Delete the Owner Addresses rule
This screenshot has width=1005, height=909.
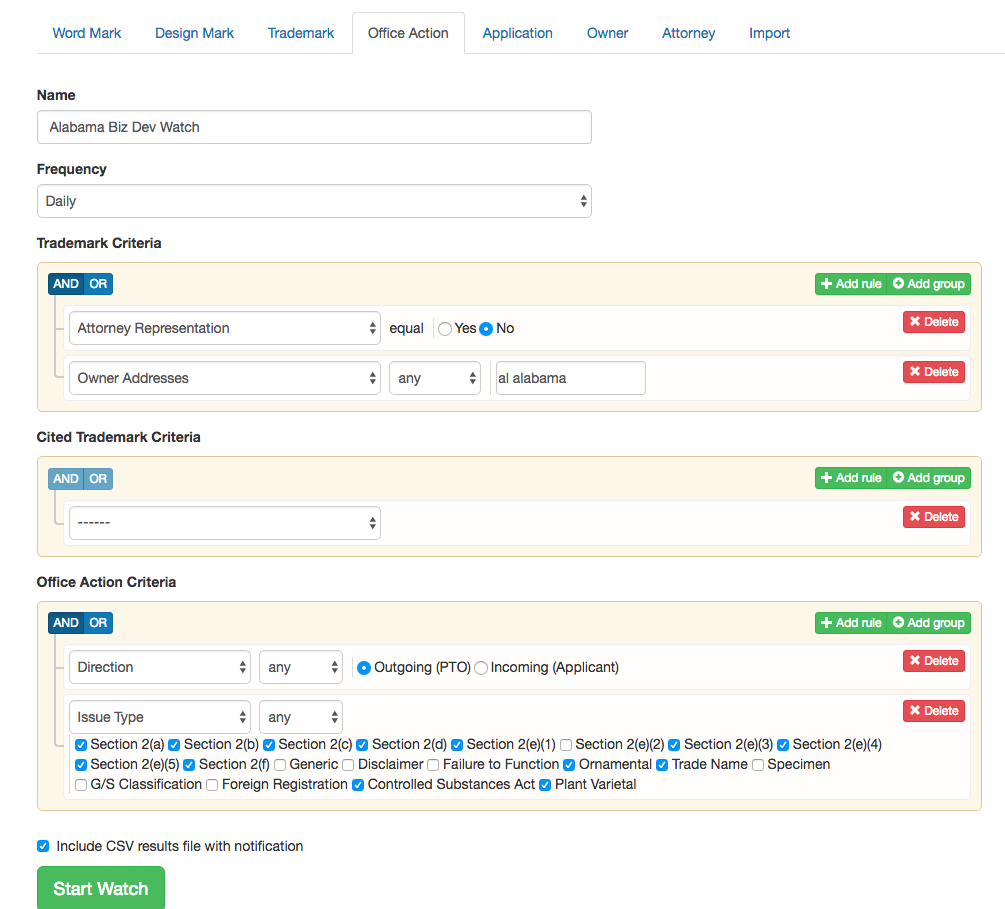point(933,371)
